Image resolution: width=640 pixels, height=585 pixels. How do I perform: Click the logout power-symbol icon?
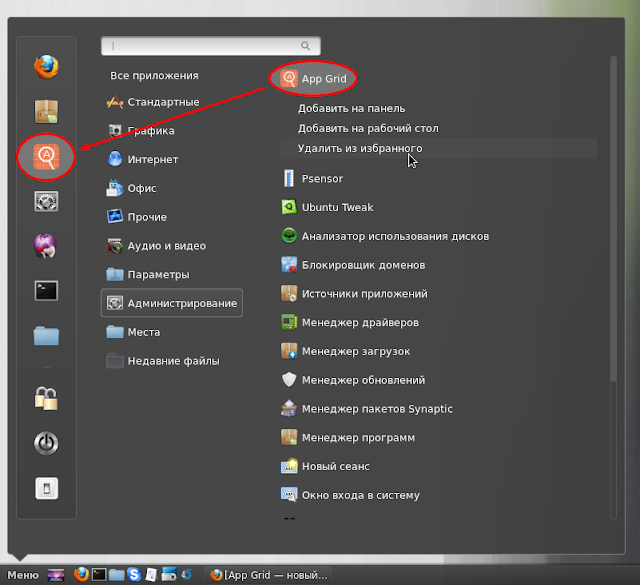46,443
